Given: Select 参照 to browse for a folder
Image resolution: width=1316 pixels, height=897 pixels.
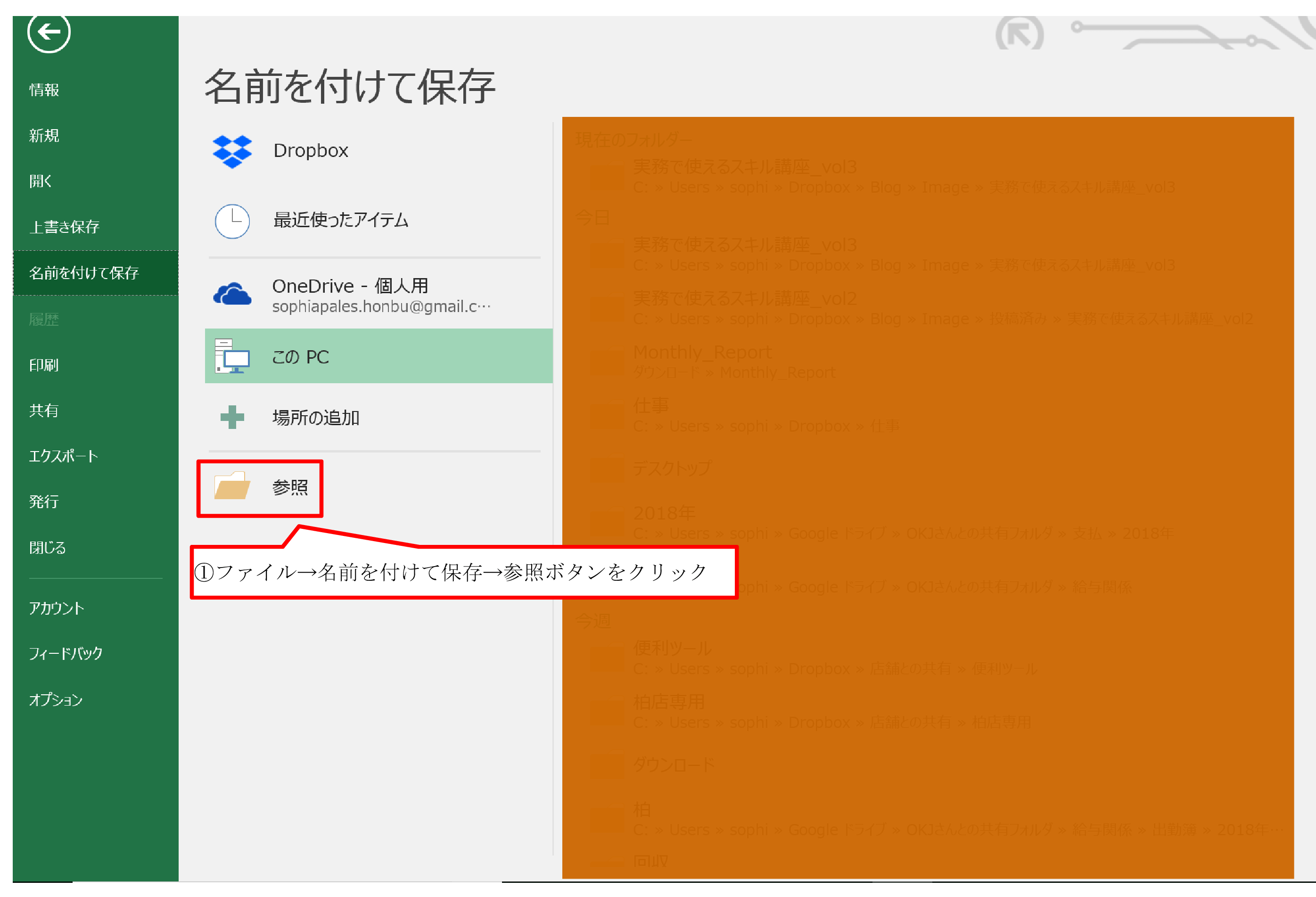Looking at the screenshot, I should (290, 487).
